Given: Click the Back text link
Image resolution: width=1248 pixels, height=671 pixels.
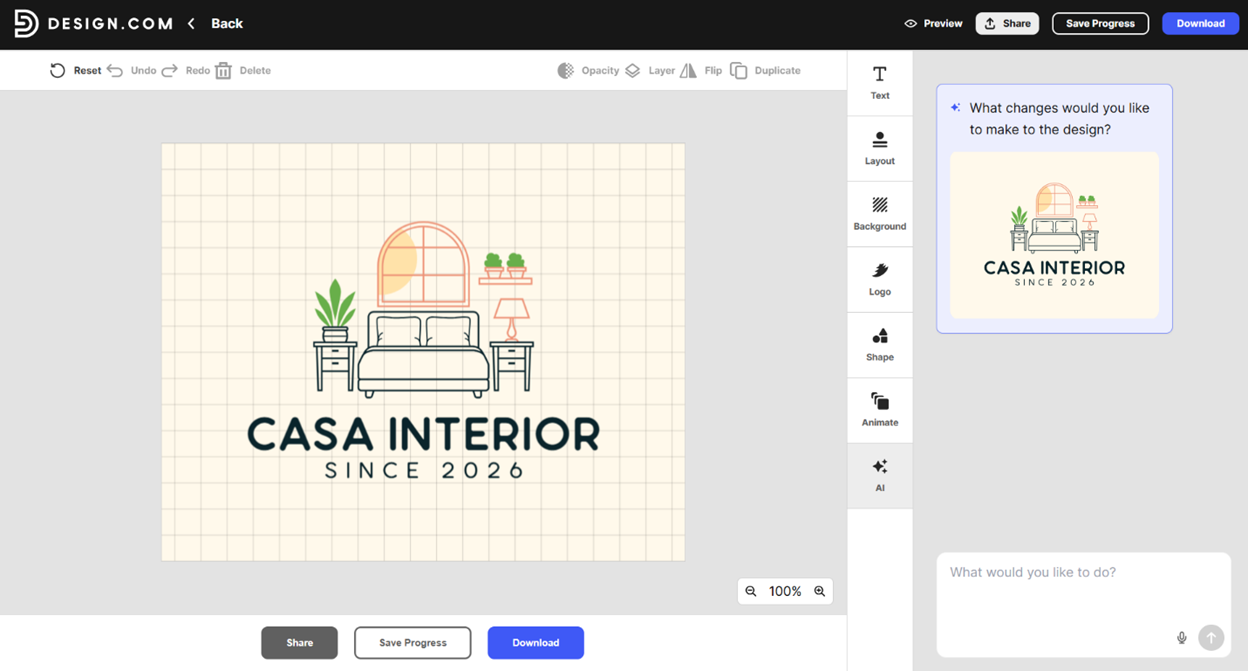Looking at the screenshot, I should coord(227,23).
